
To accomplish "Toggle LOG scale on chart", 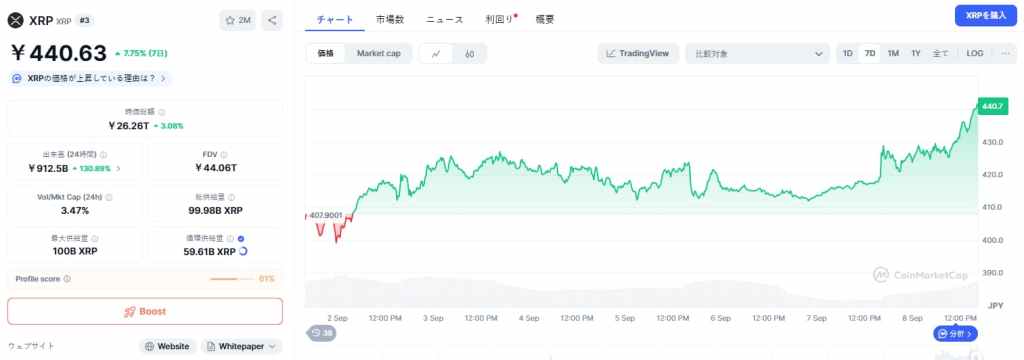I will point(975,54).
